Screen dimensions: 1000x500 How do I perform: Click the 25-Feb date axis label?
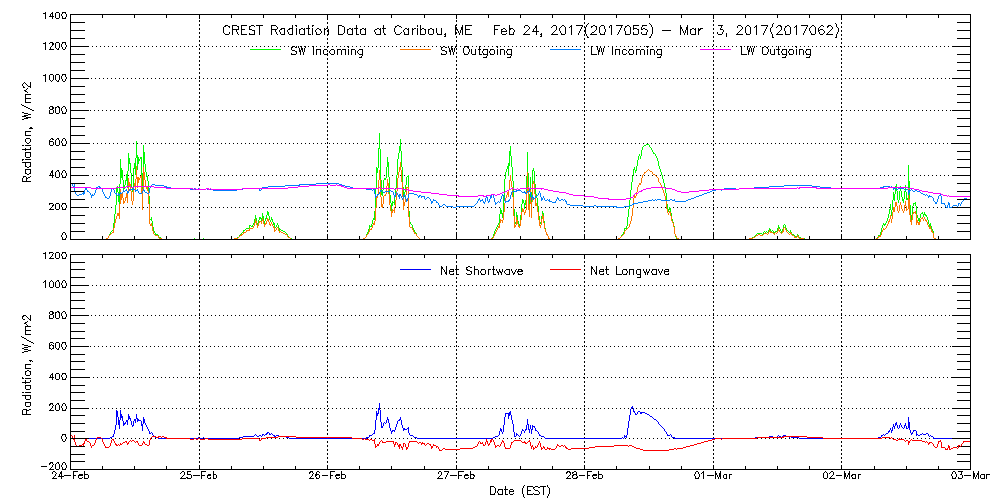point(200,477)
